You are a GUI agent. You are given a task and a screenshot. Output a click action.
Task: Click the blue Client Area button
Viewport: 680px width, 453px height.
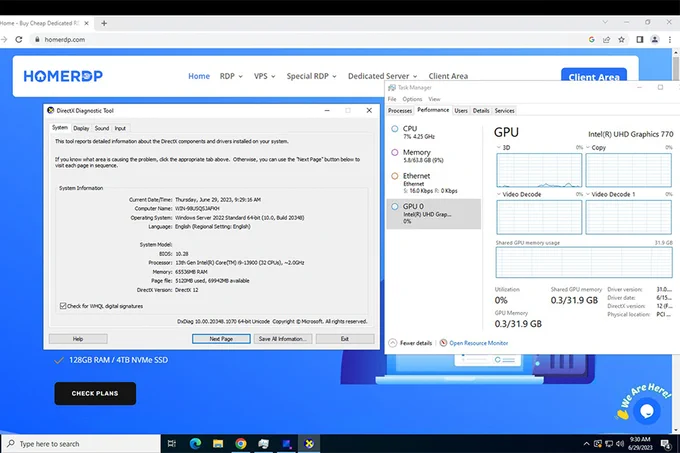click(x=594, y=75)
